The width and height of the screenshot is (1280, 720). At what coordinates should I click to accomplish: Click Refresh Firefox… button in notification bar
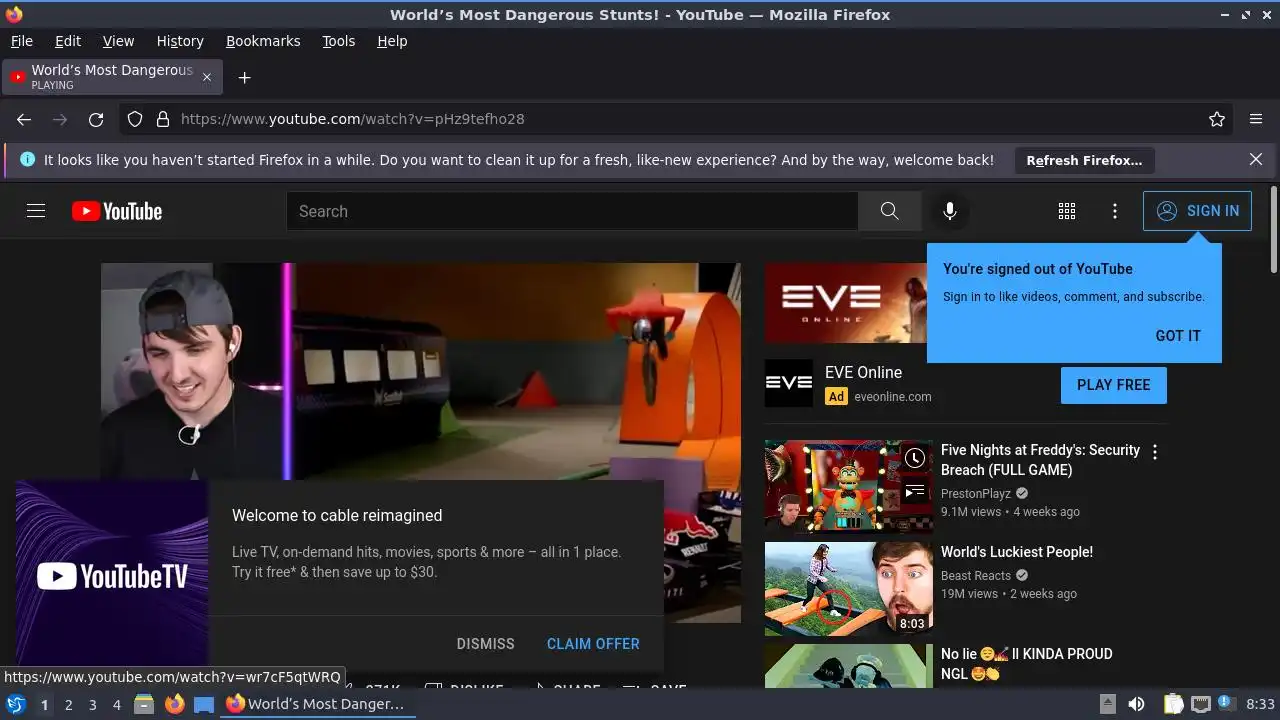(x=1084, y=160)
